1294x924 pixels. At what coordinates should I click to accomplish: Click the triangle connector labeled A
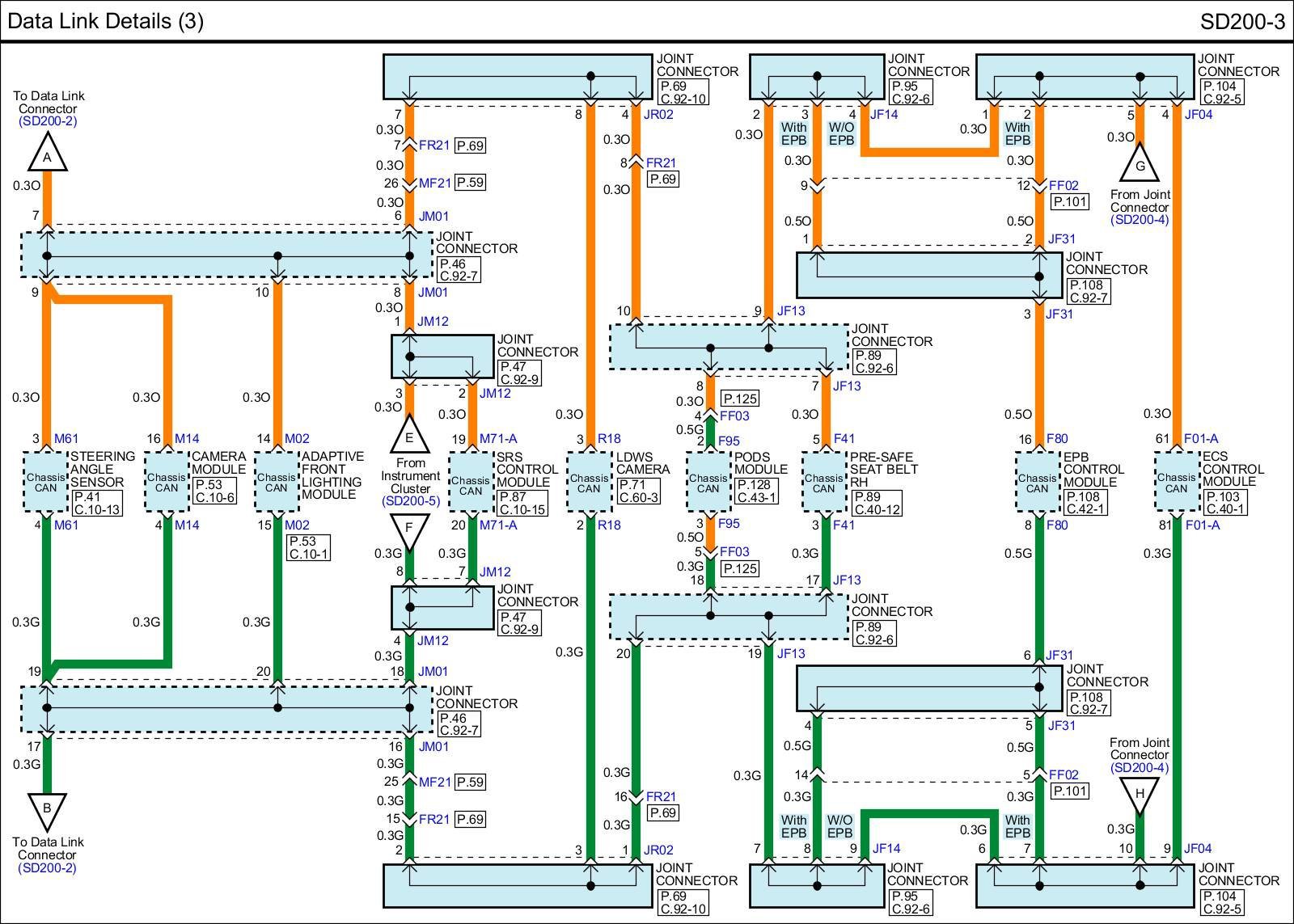click(47, 155)
